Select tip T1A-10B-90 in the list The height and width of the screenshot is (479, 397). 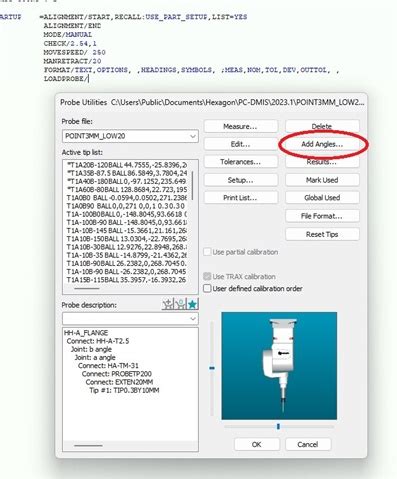[127, 271]
